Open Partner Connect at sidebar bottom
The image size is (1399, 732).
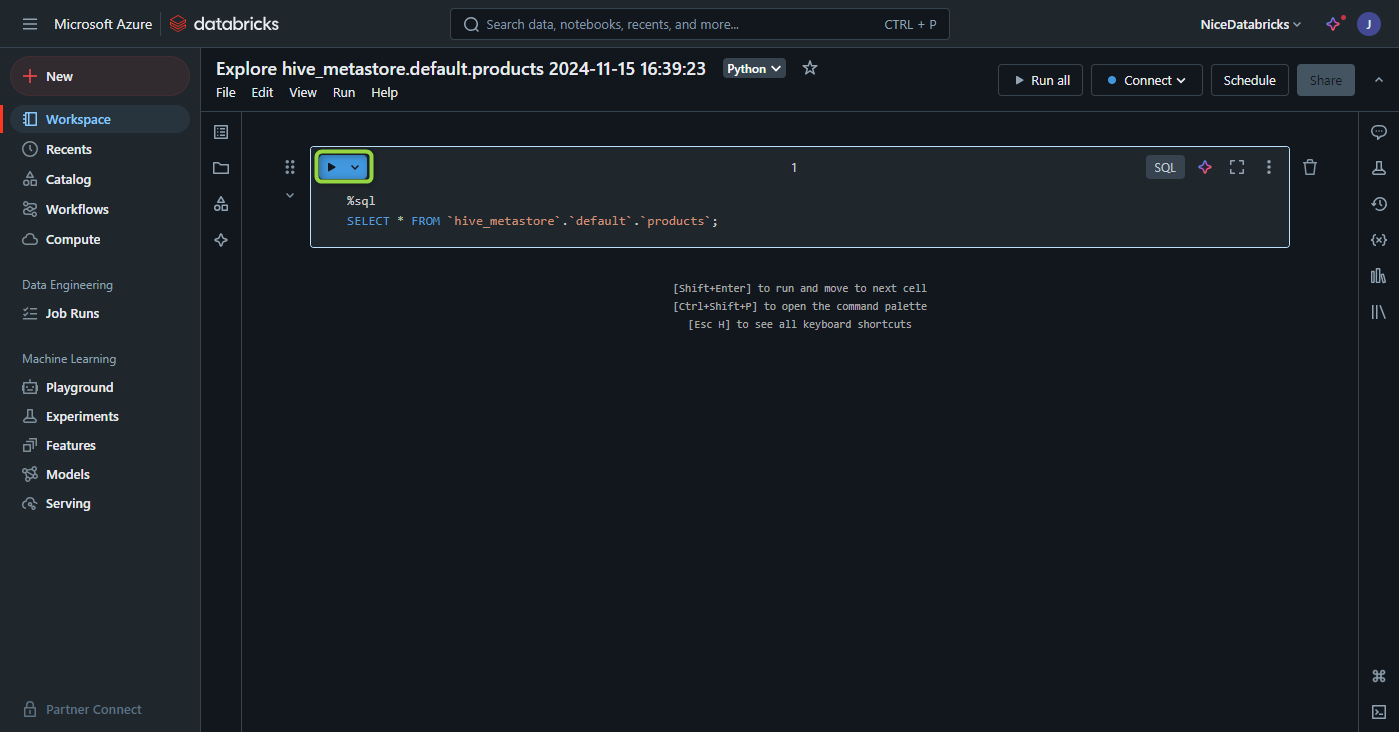point(100,709)
